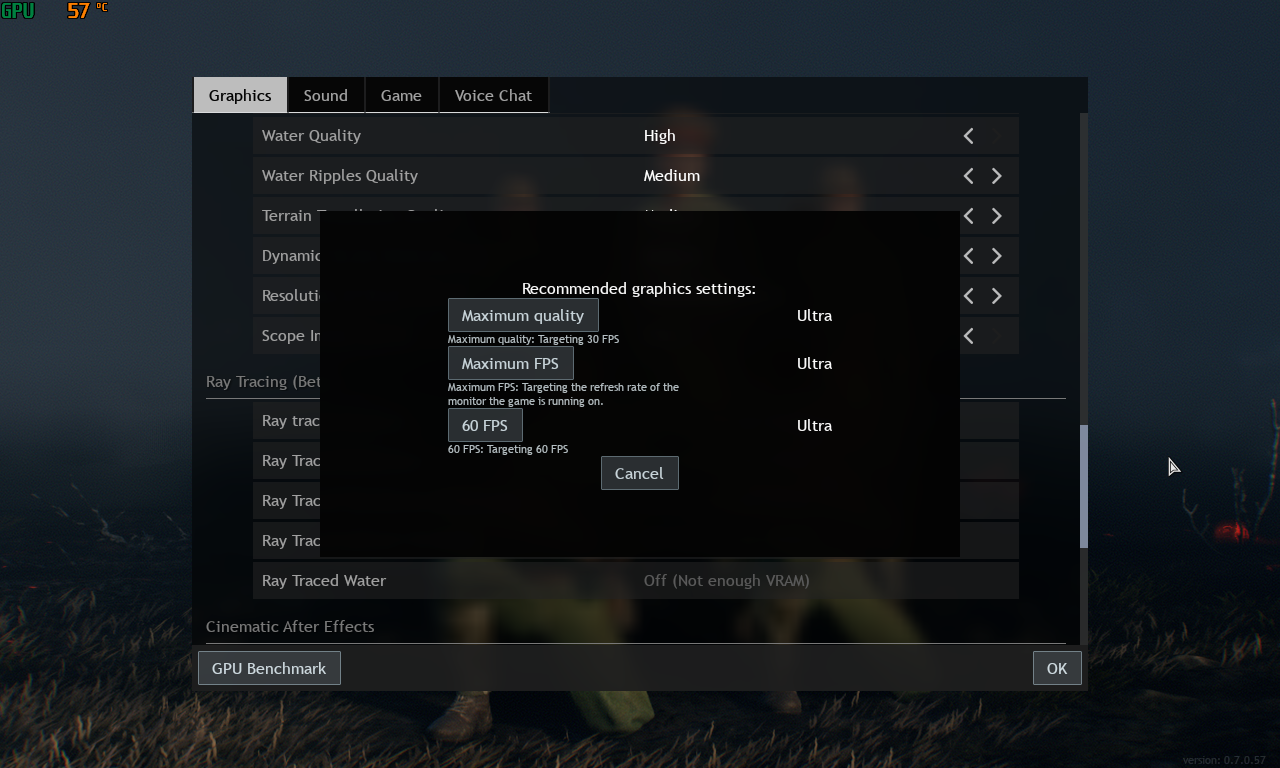Increase Water Ripples Quality with right arrow
Screen dimensions: 1280x768
pos(996,175)
